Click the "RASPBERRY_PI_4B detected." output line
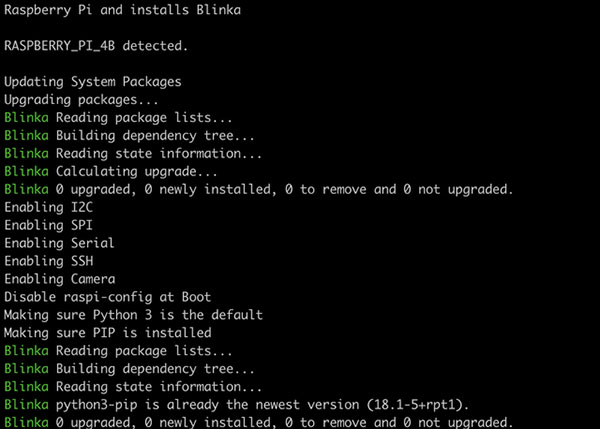The image size is (600, 429). point(96,46)
